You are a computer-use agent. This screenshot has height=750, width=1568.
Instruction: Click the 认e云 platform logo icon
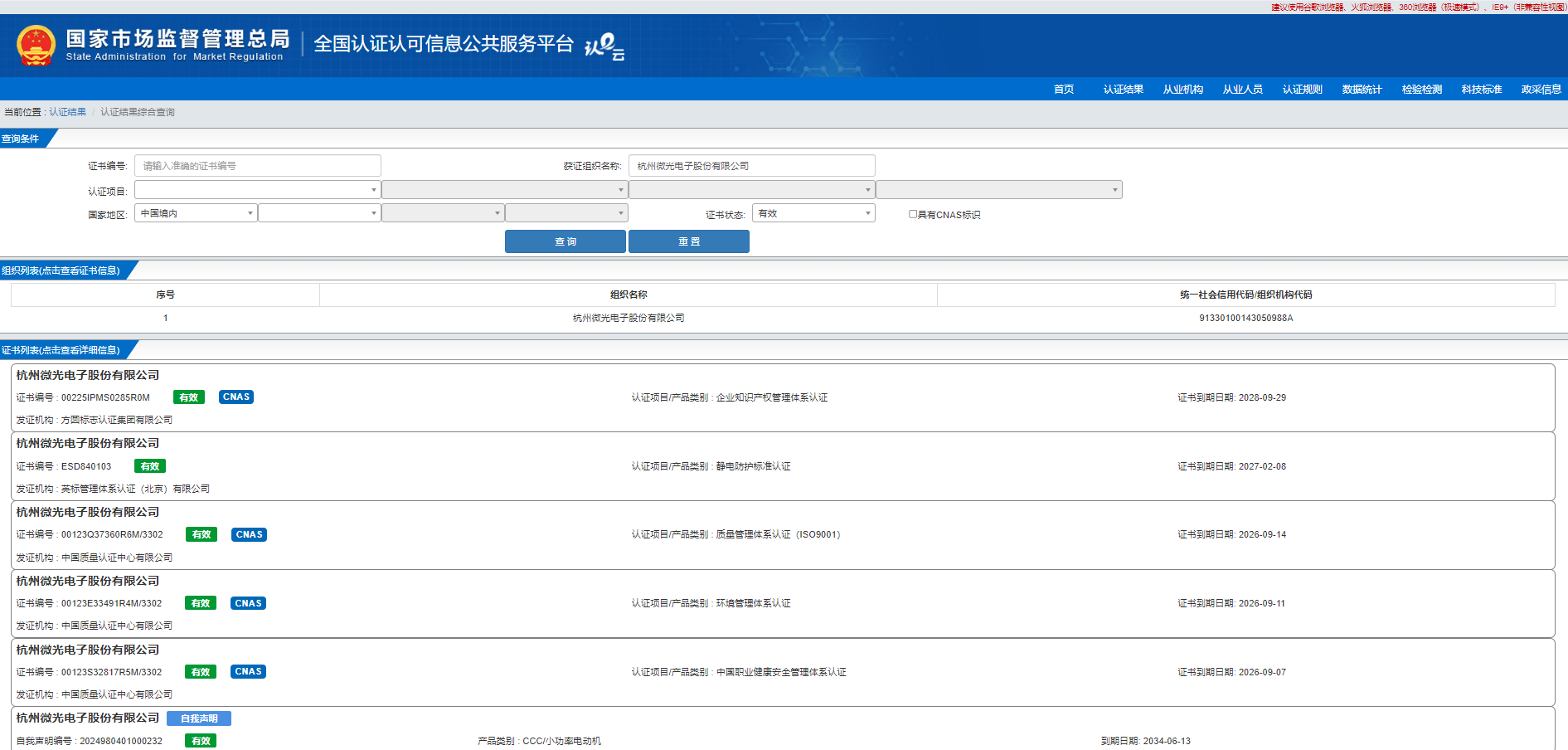(x=604, y=46)
